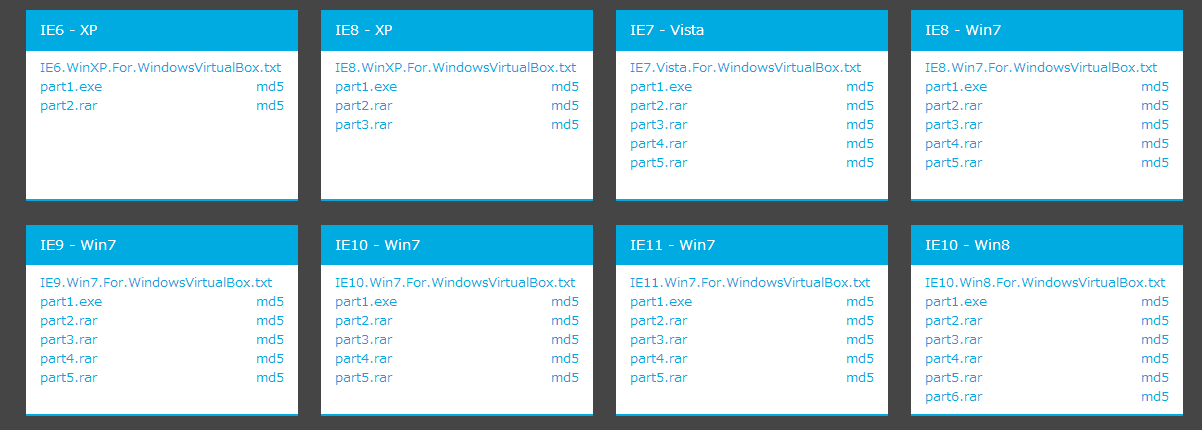
Task: Open IE8.WinXP.For.WindowsVirtualBox.txt link
Action: pyautogui.click(x=455, y=68)
